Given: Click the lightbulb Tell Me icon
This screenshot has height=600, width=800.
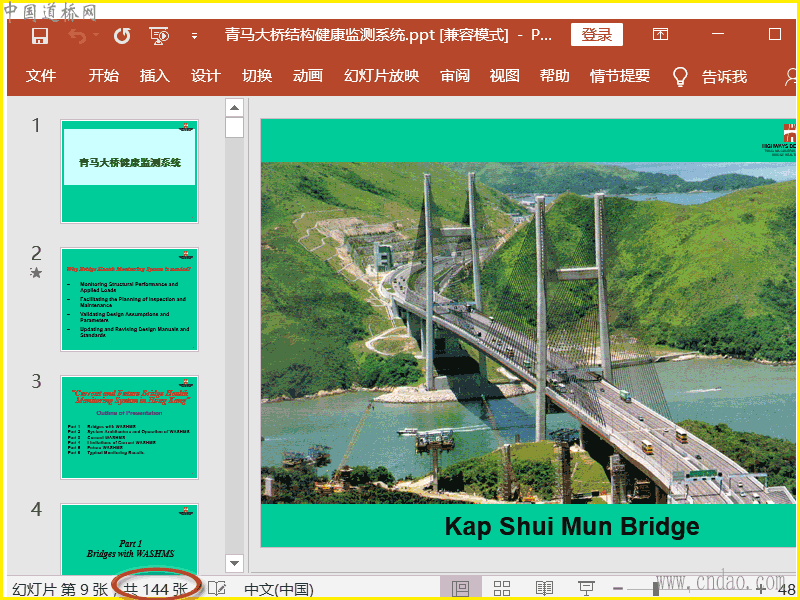Looking at the screenshot, I should (x=680, y=77).
